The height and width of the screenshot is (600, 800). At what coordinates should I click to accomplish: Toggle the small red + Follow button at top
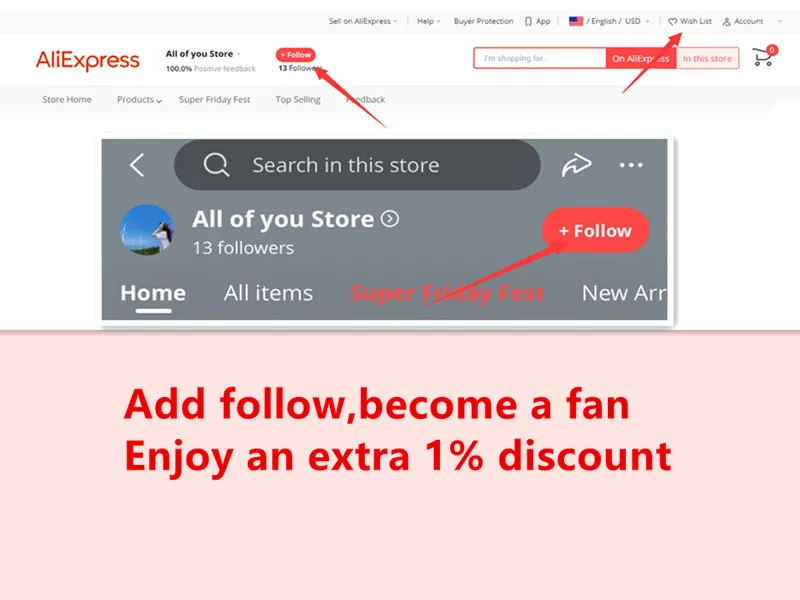tap(296, 55)
